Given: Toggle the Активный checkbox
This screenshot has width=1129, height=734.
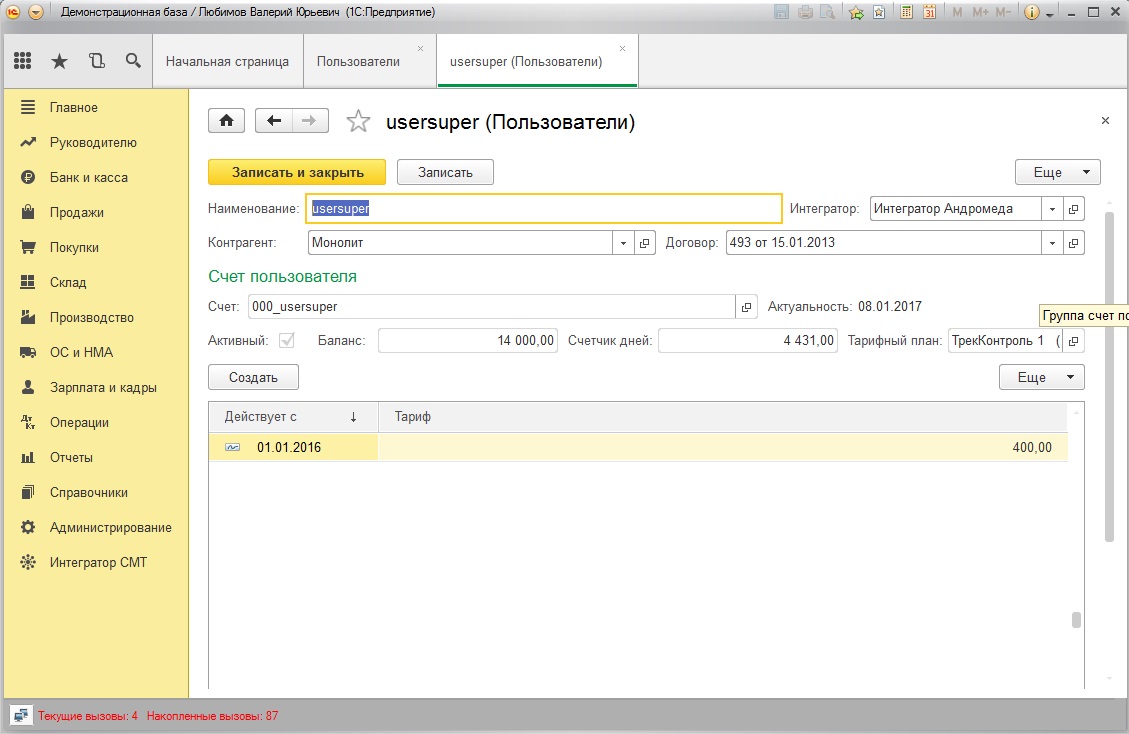Looking at the screenshot, I should click(x=287, y=341).
